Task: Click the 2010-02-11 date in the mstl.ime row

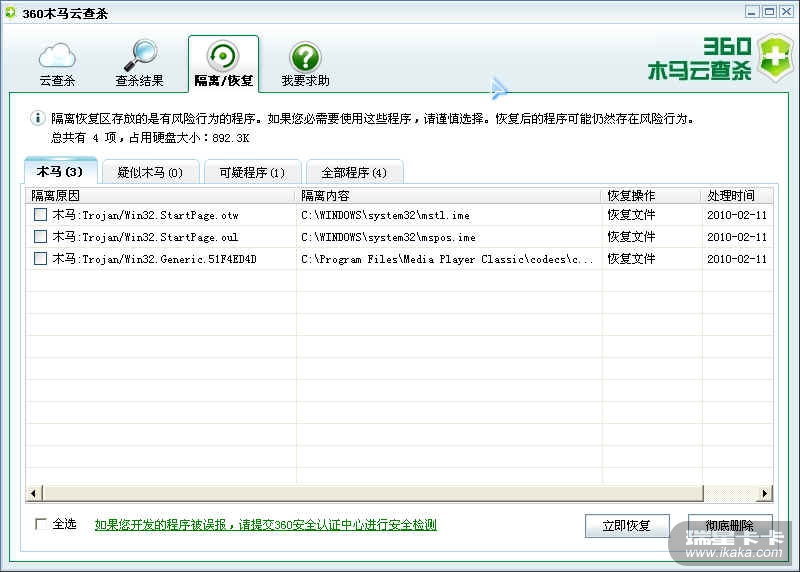Action: point(737,215)
